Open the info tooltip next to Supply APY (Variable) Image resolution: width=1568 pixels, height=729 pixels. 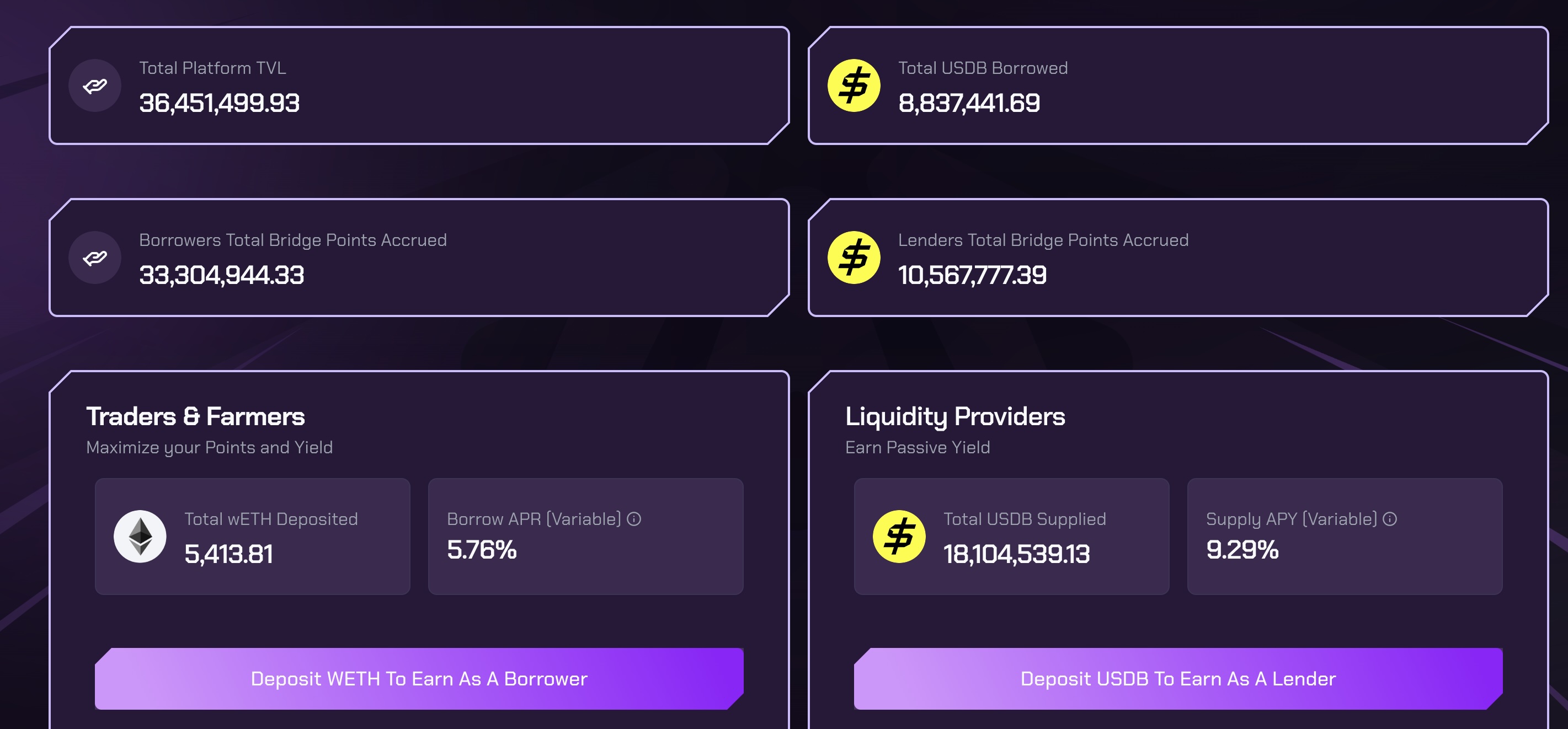click(1390, 519)
